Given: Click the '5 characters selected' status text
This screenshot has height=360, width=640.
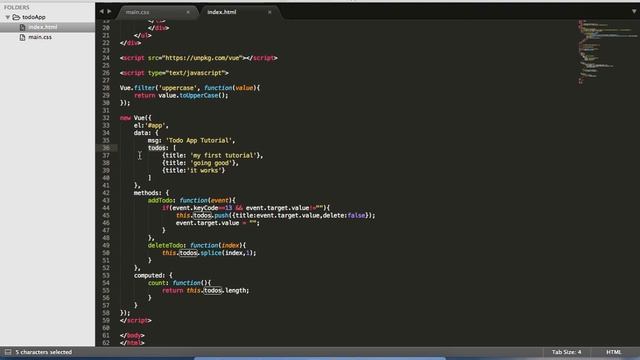Looking at the screenshot, I should point(44,352).
